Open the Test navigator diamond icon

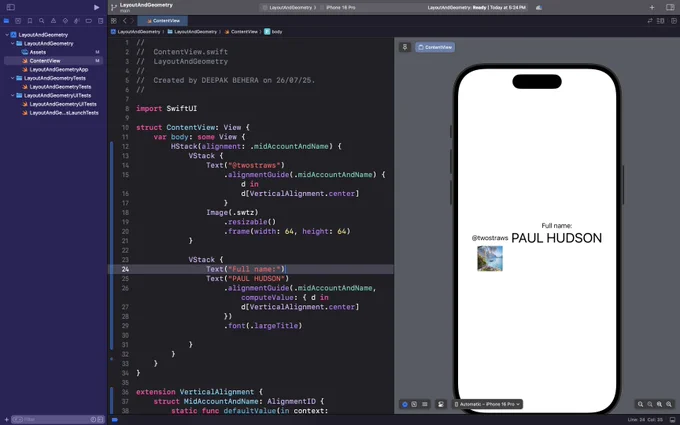pyautogui.click(x=65, y=21)
